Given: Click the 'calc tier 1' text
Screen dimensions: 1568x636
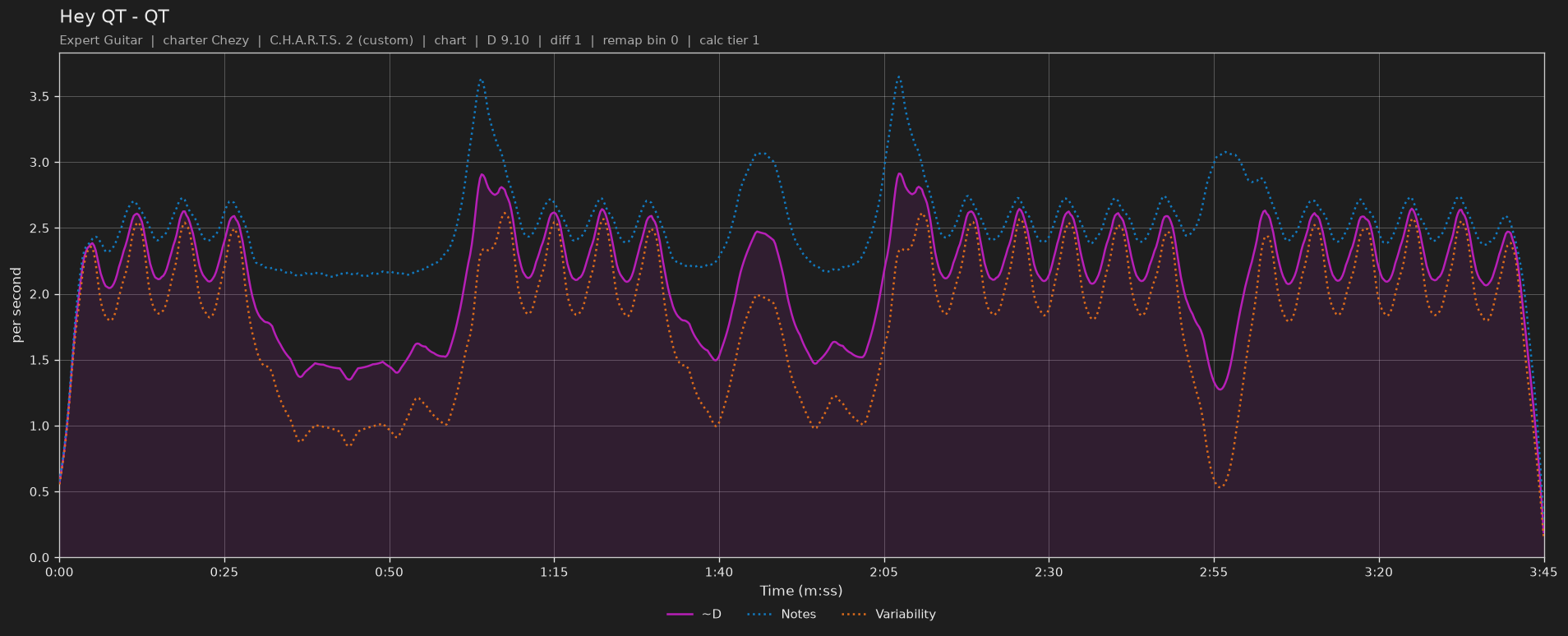Looking at the screenshot, I should [729, 40].
